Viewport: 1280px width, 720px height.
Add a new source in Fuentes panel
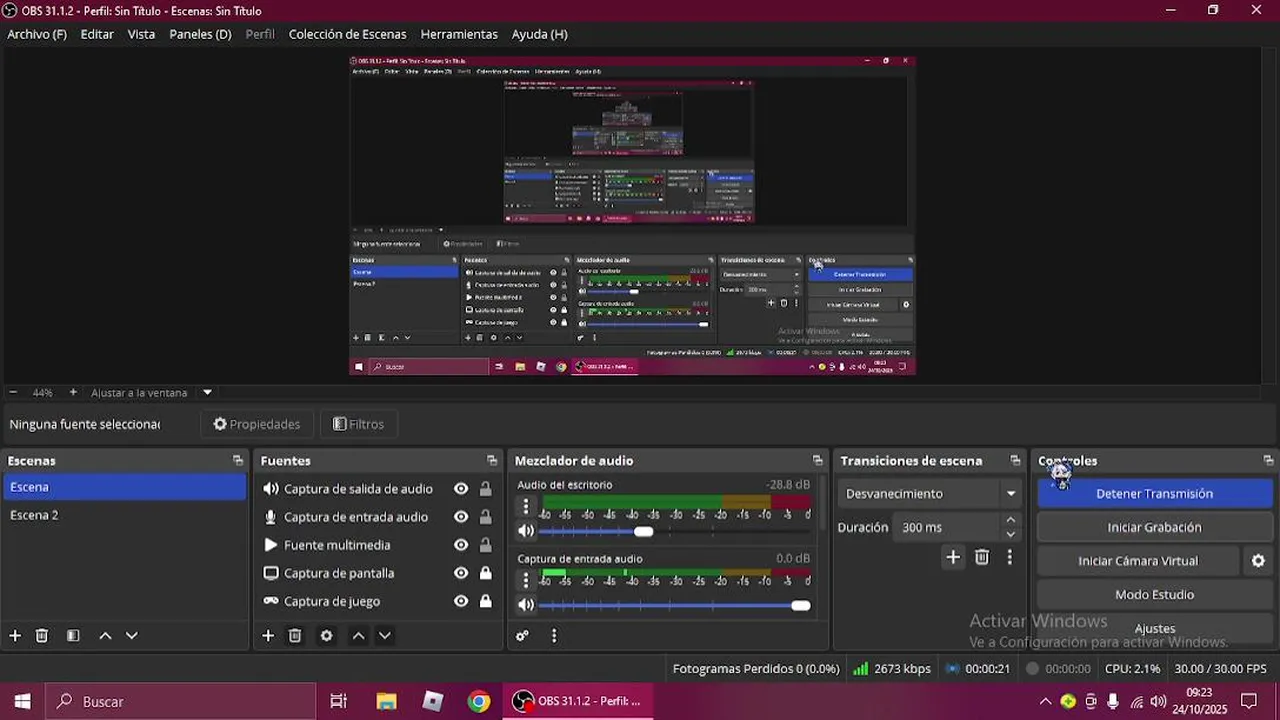[x=268, y=635]
